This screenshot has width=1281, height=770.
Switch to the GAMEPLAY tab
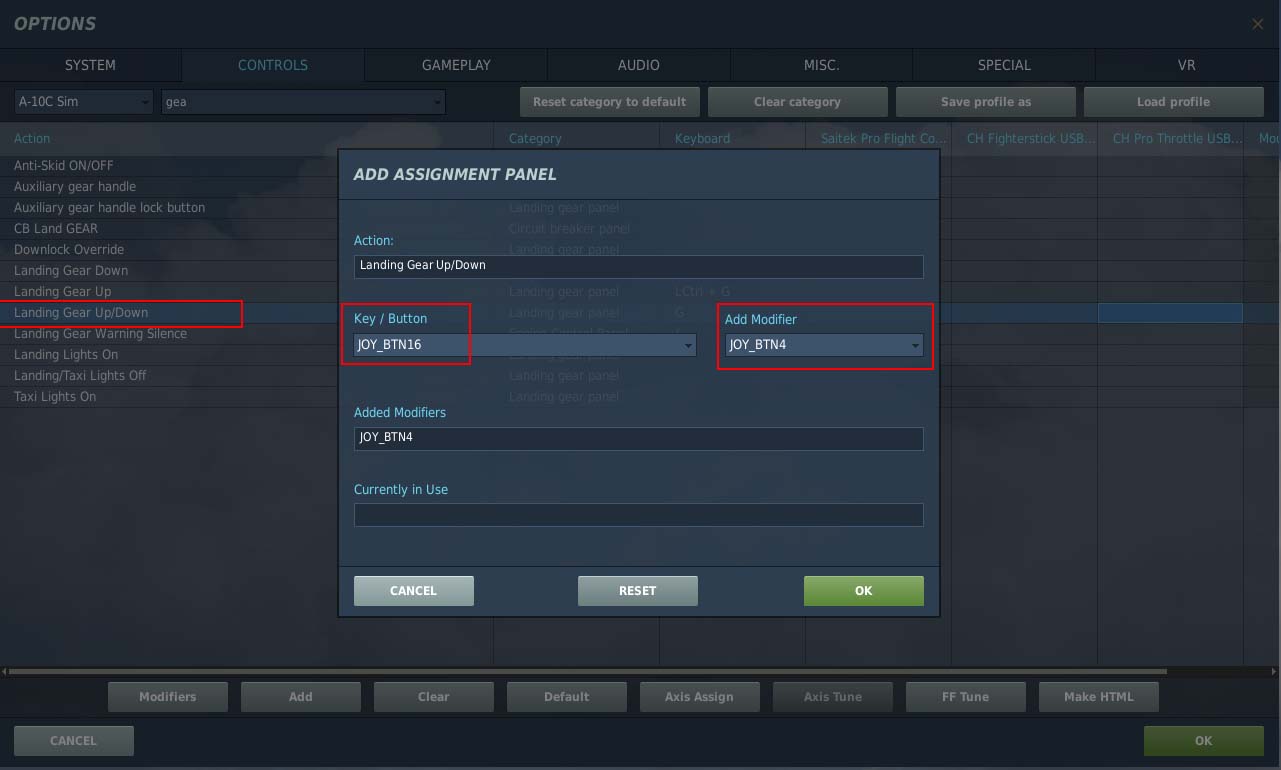pyautogui.click(x=456, y=65)
